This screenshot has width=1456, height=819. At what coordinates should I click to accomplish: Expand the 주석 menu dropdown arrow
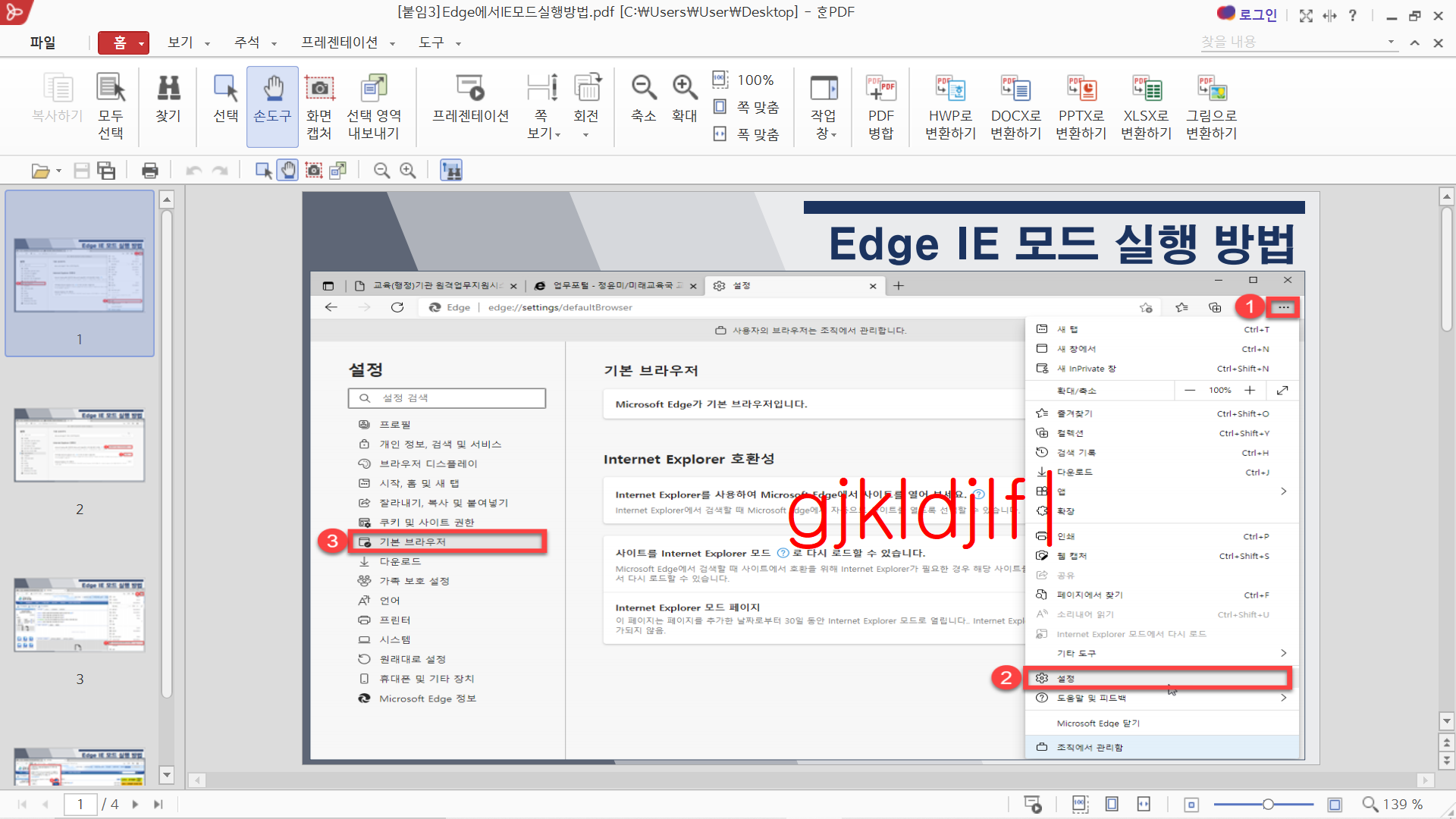tap(274, 44)
